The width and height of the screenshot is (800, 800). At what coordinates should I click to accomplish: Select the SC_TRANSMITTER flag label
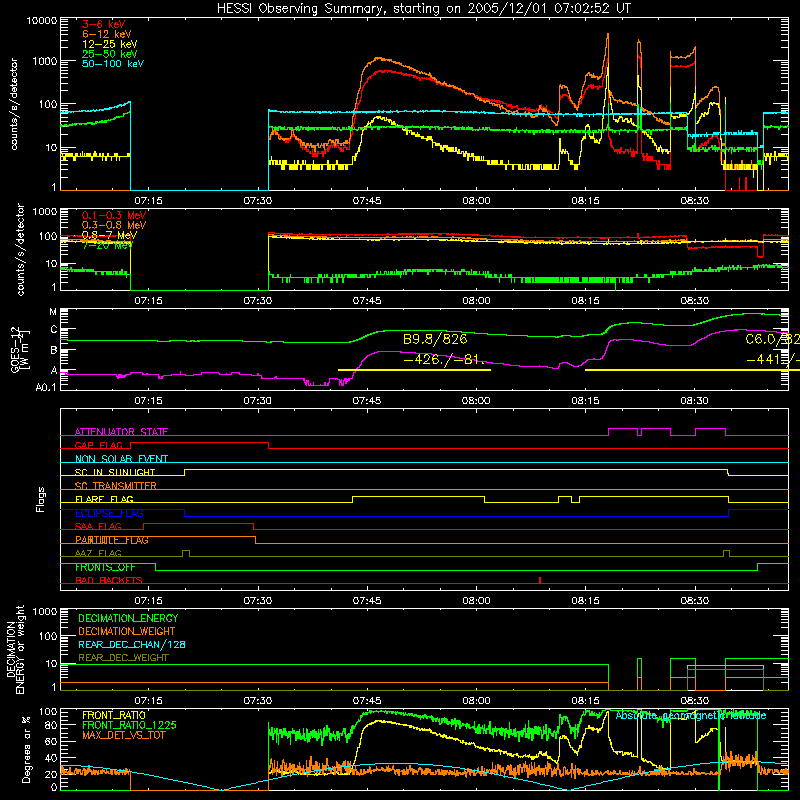point(116,486)
